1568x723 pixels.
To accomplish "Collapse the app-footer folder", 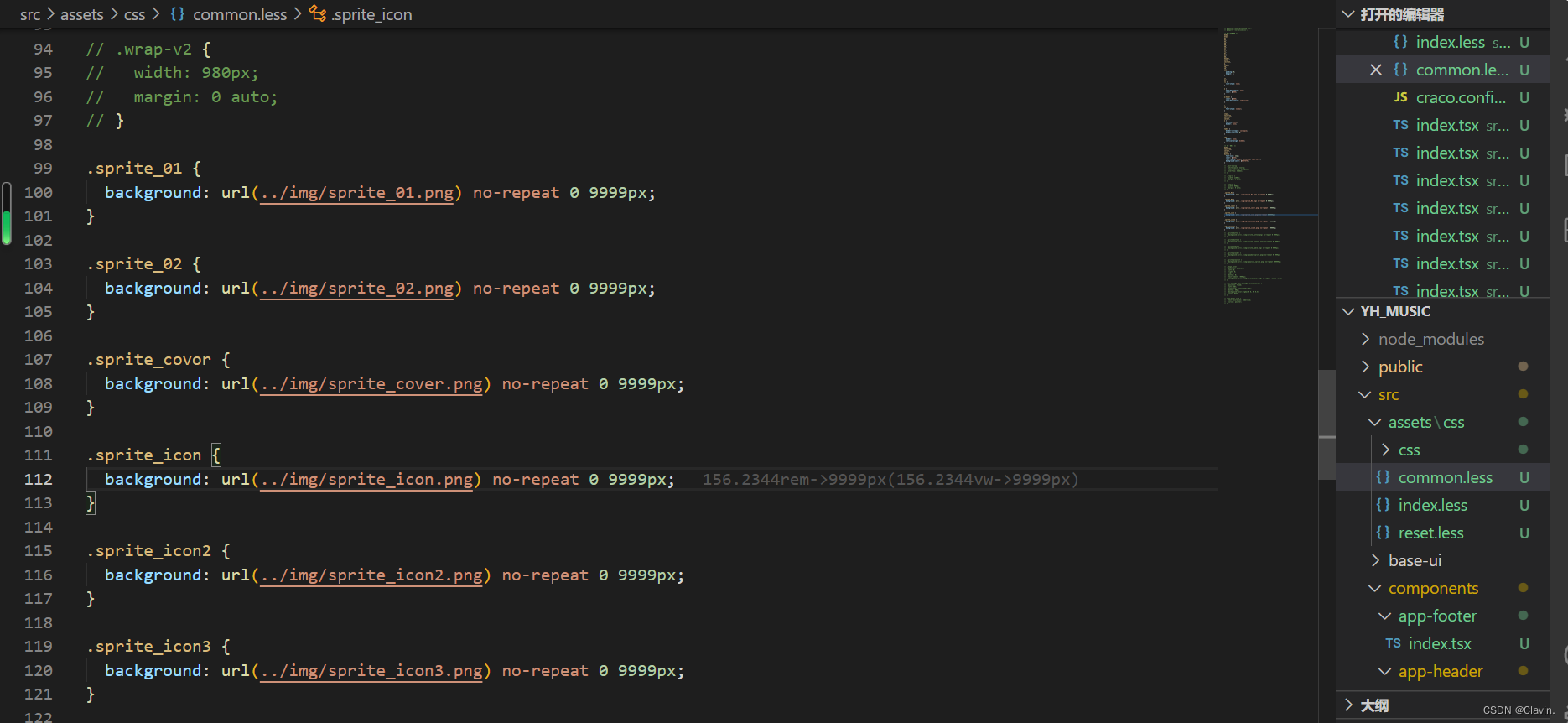I will tap(1385, 616).
